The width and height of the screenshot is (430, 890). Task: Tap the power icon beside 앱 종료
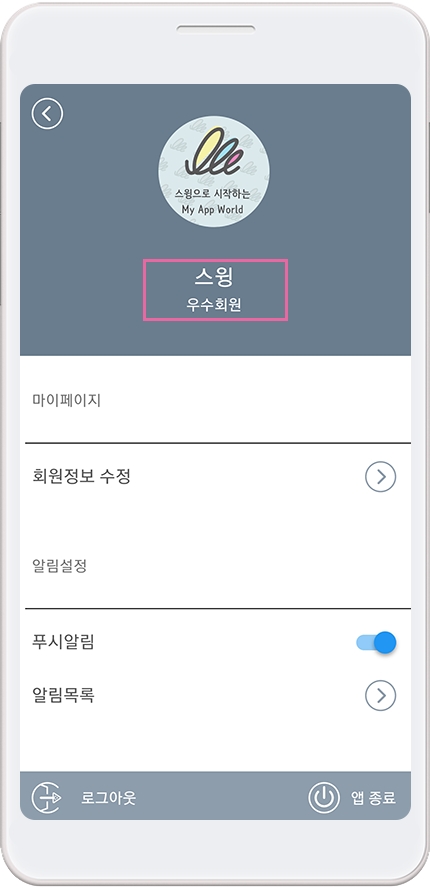324,797
